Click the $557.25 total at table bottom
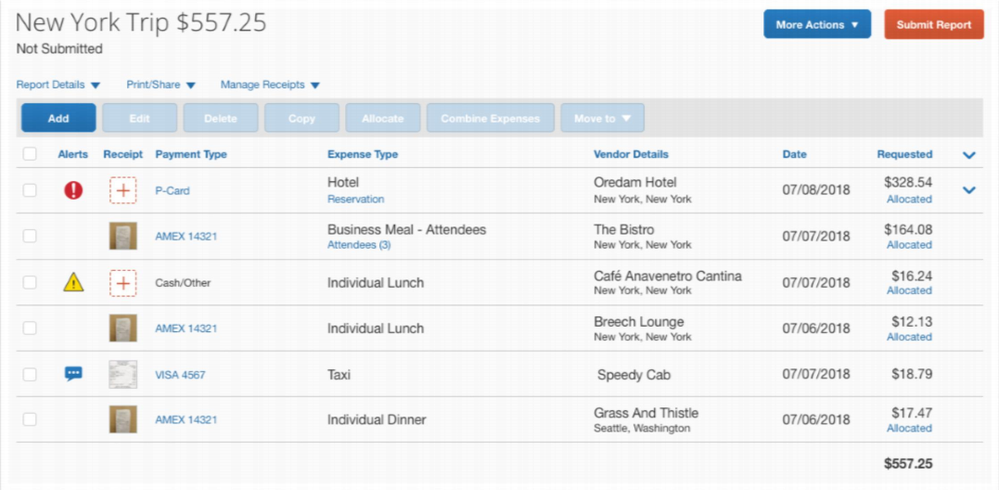Screen dimensions: 999x490 [908, 464]
